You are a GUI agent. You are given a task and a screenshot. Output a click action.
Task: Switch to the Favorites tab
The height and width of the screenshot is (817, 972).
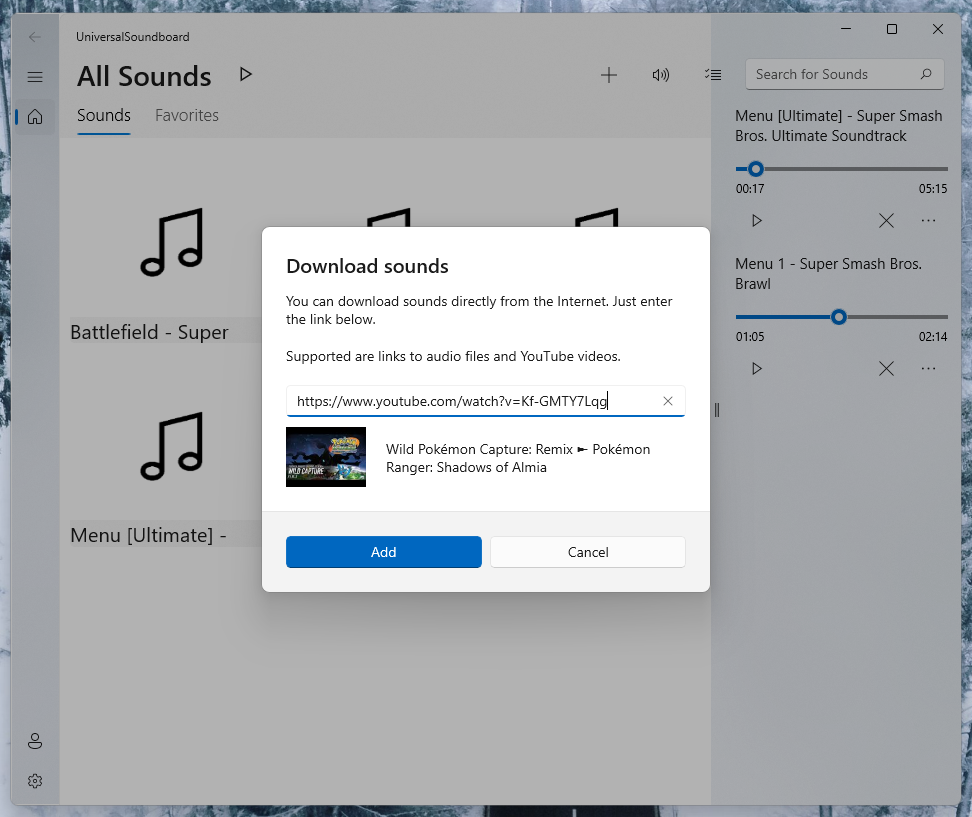pyautogui.click(x=187, y=115)
